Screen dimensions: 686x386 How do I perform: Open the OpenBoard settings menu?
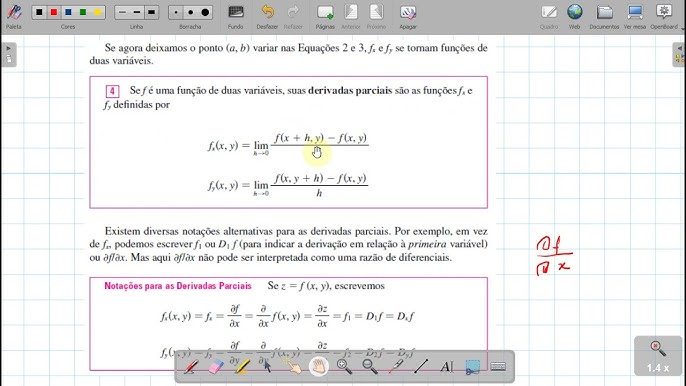pyautogui.click(x=664, y=16)
